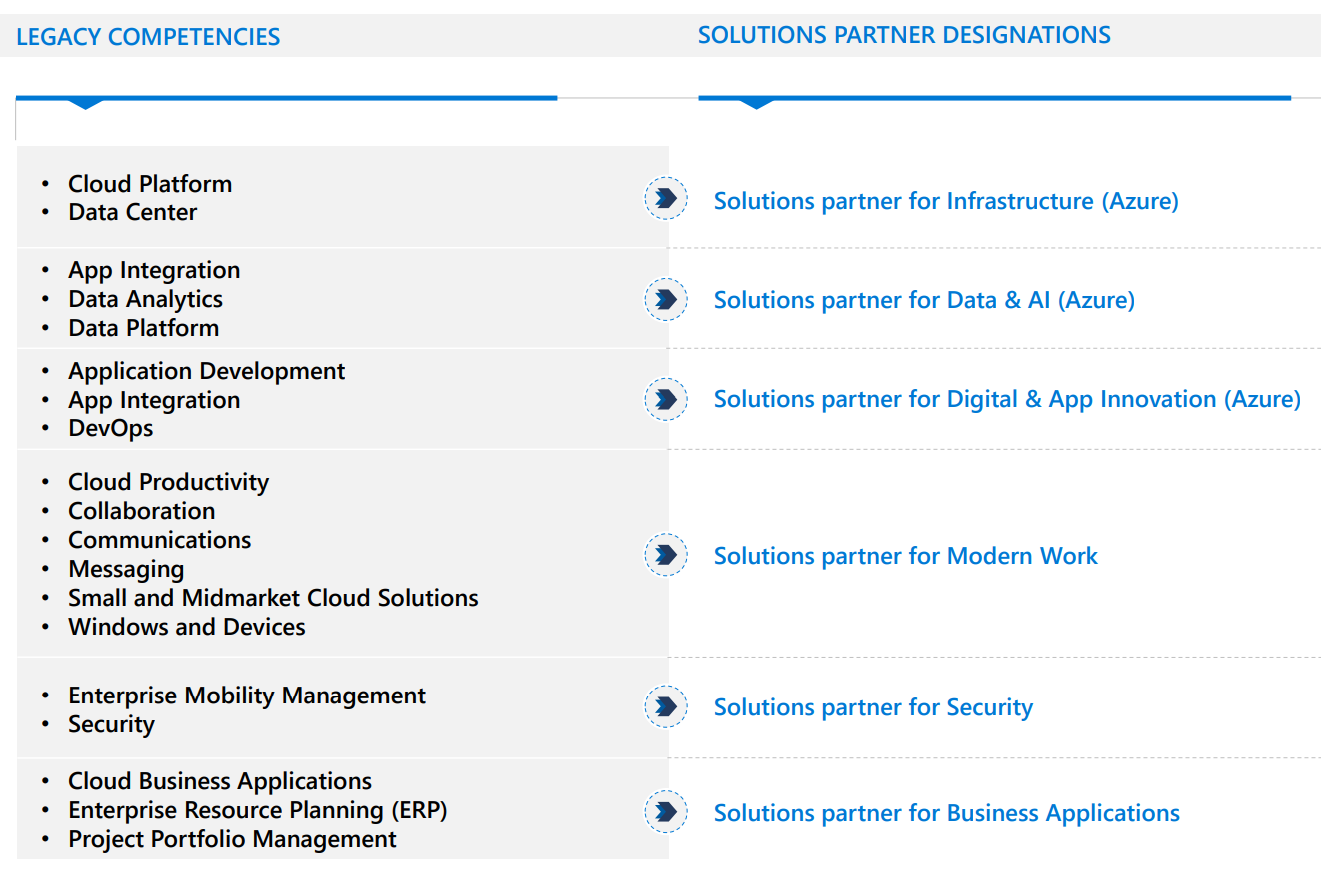The image size is (1321, 885).
Task: Open Solutions partner for Business Applications
Action: [946, 813]
